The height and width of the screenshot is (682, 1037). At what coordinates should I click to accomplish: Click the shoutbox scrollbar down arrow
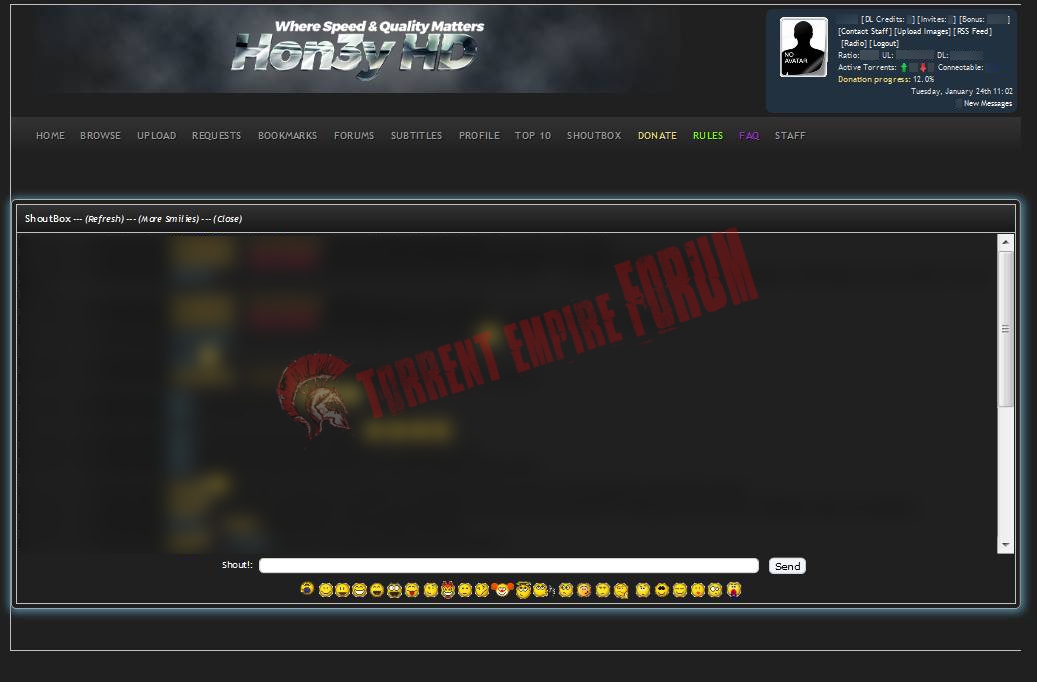tap(1005, 545)
